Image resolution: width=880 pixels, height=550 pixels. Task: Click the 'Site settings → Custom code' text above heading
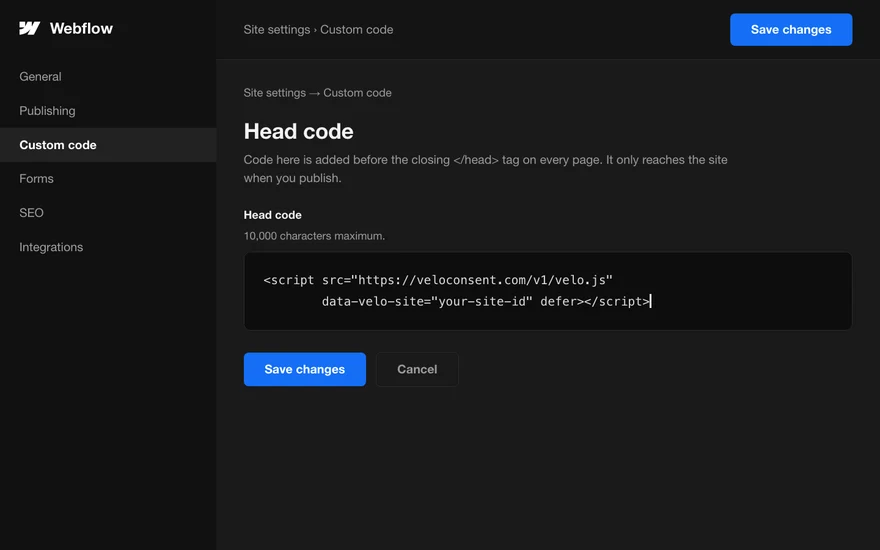318,93
